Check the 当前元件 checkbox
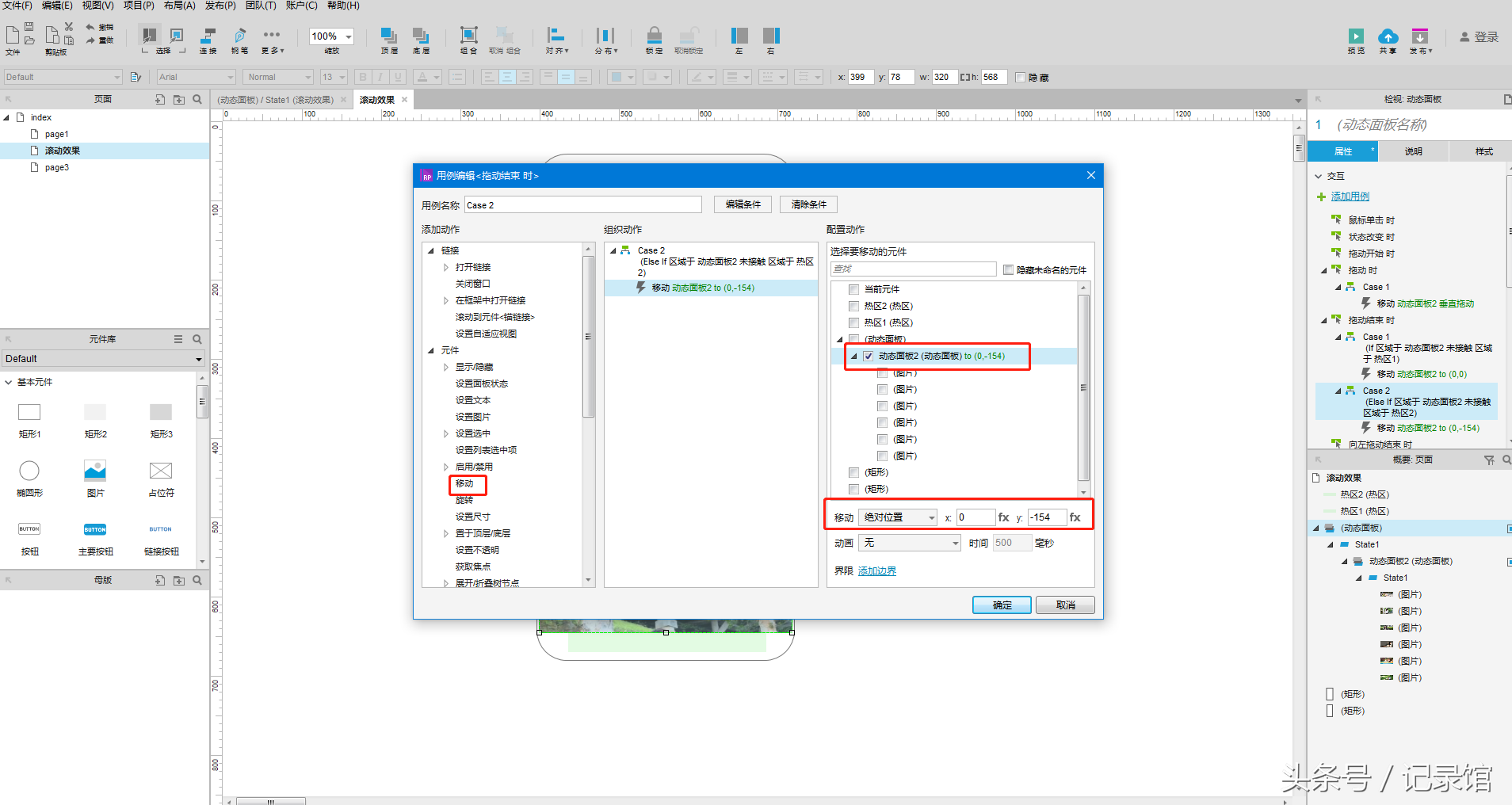 (854, 289)
